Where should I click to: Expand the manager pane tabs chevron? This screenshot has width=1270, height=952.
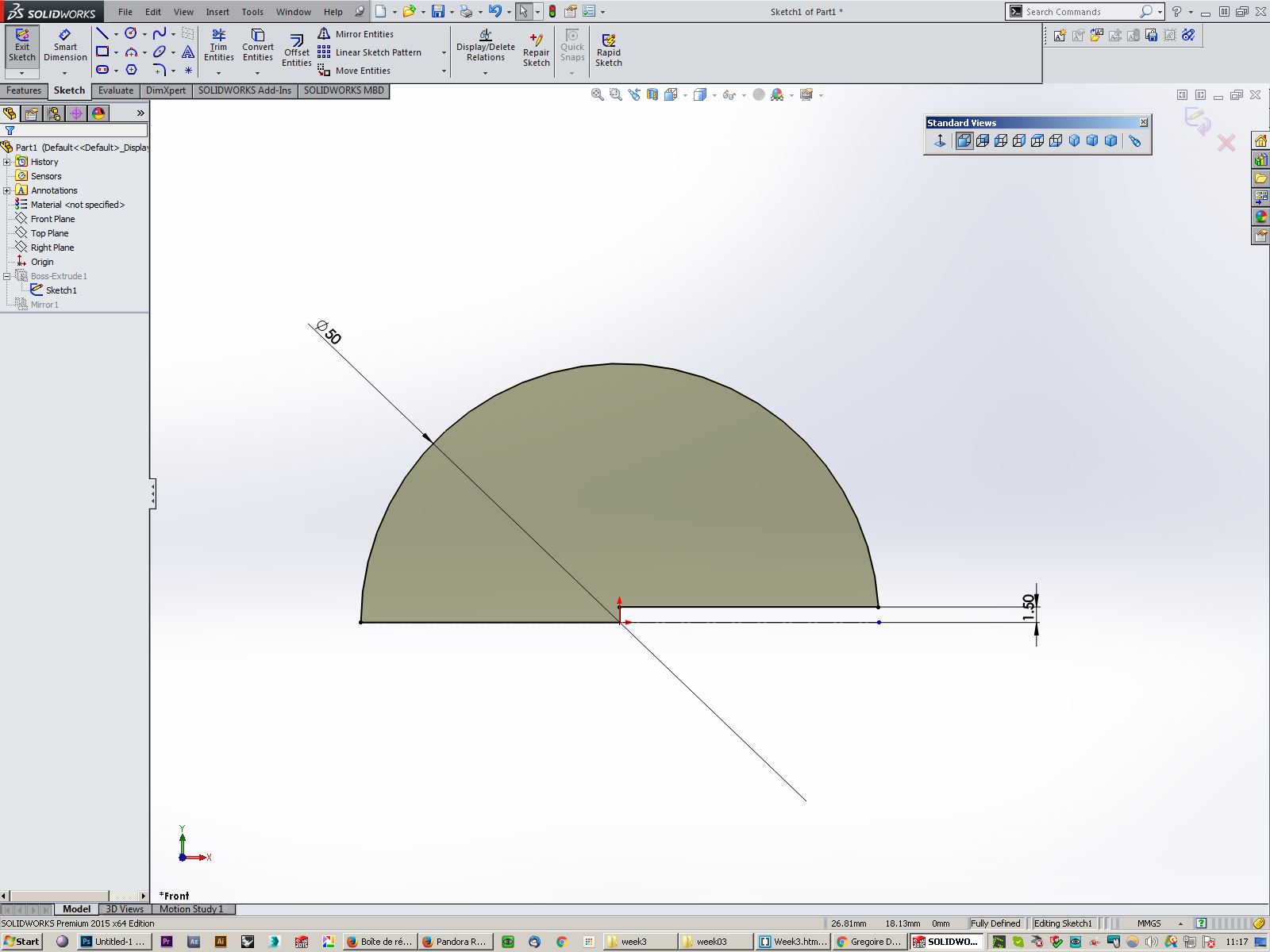tap(140, 113)
